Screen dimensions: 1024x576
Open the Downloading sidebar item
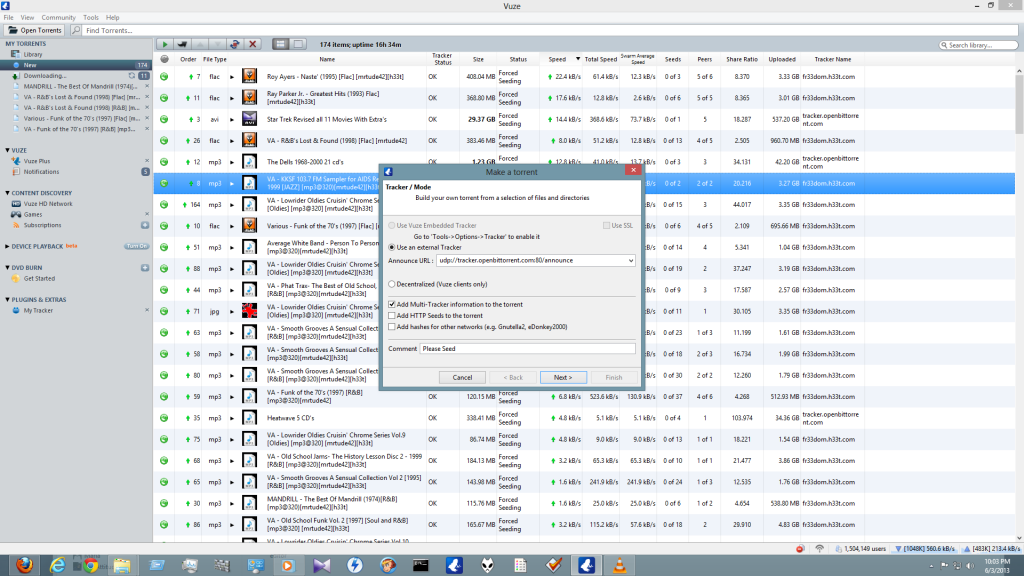(x=44, y=76)
